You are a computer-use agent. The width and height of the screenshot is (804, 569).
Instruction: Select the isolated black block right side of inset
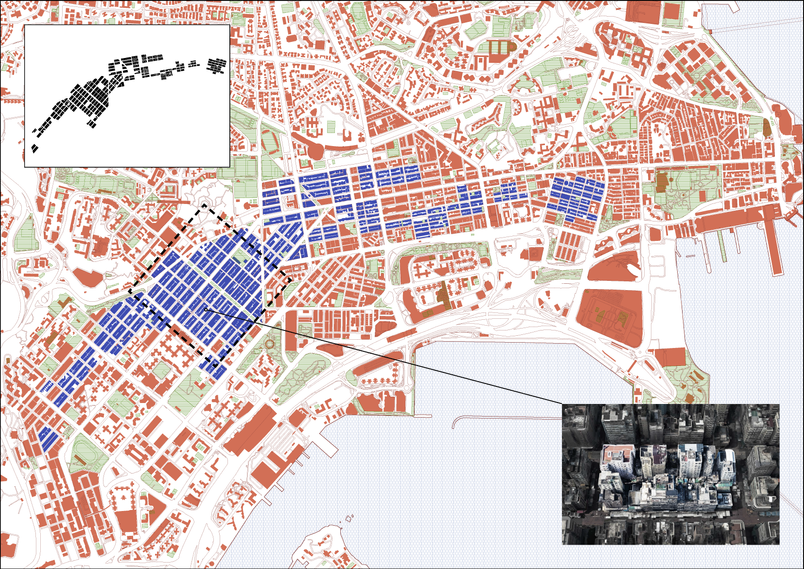coord(217,66)
